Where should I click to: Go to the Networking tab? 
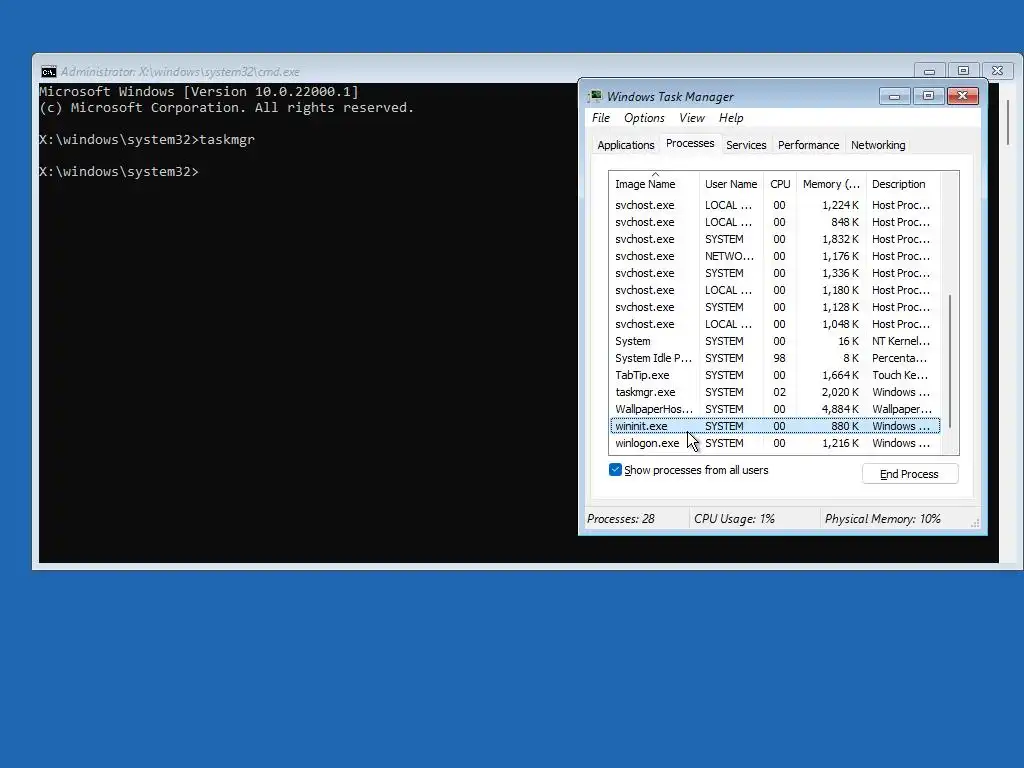coord(878,145)
